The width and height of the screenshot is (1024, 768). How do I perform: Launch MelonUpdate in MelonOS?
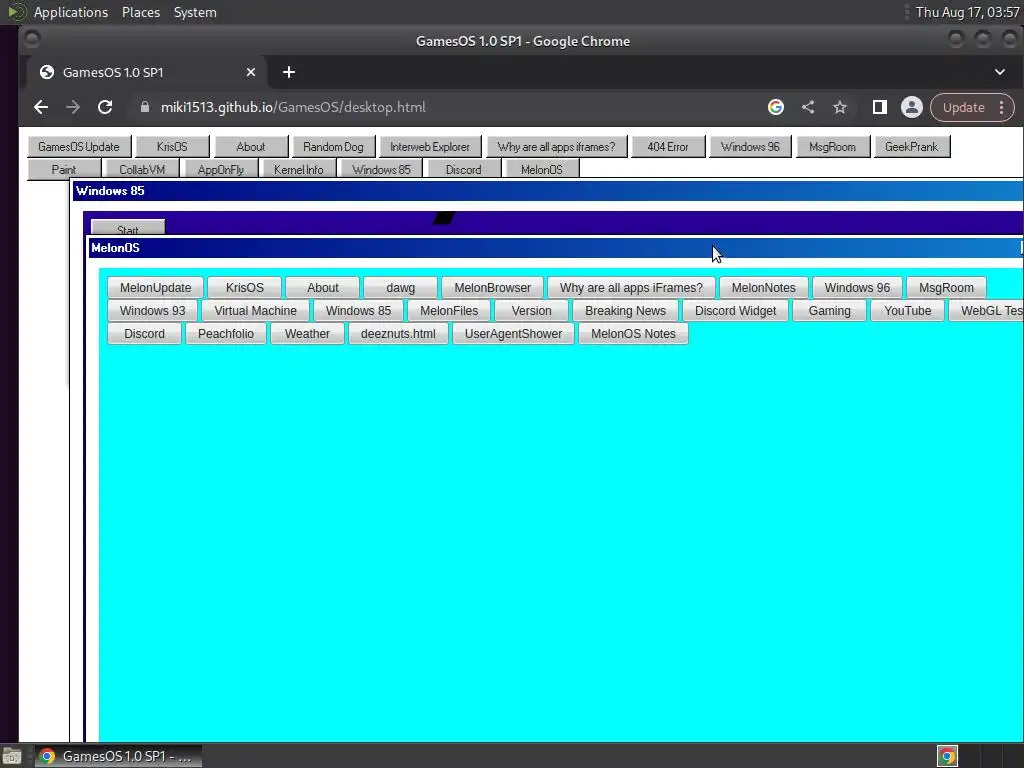click(155, 287)
